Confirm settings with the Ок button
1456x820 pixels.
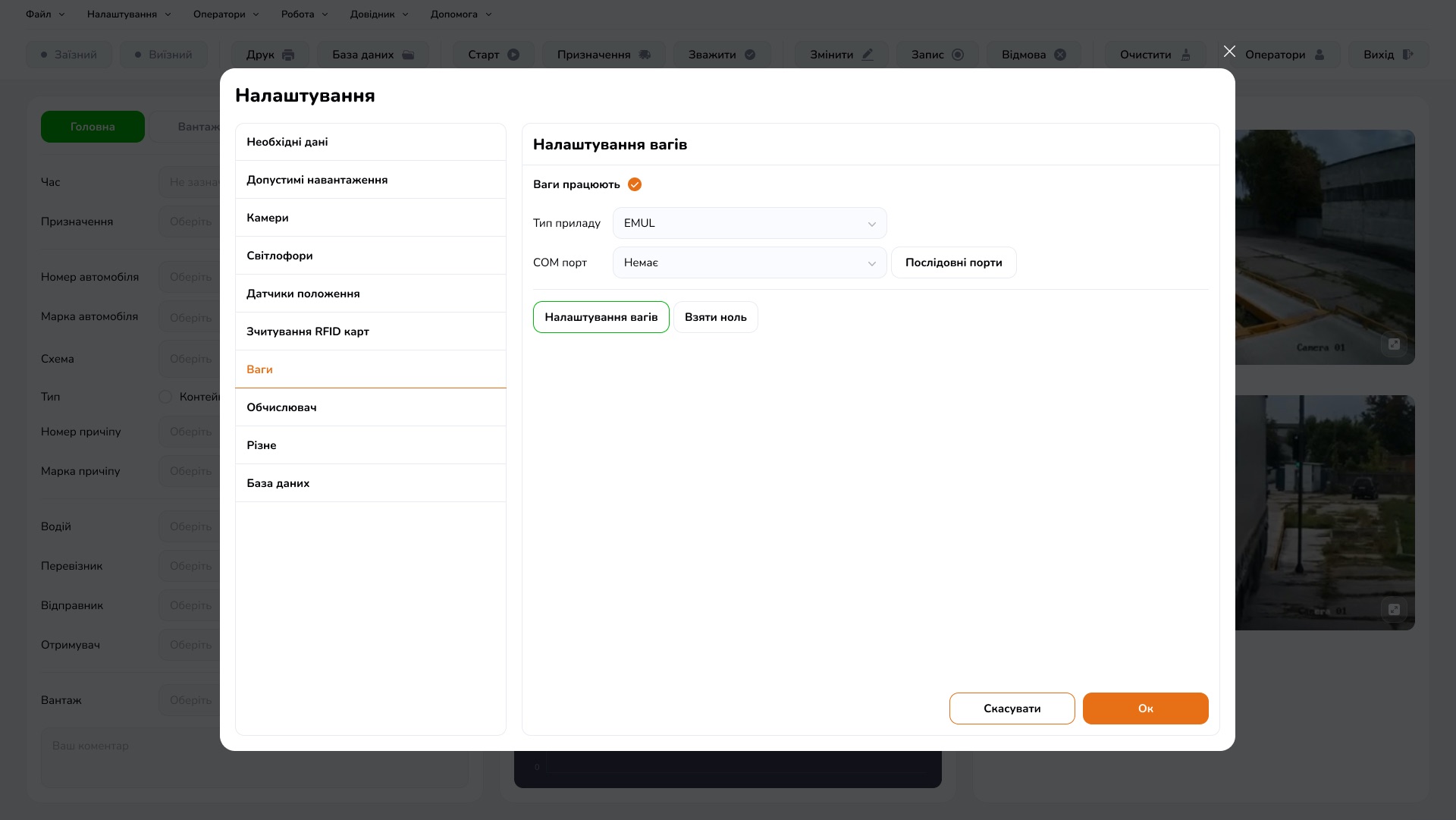(1146, 708)
